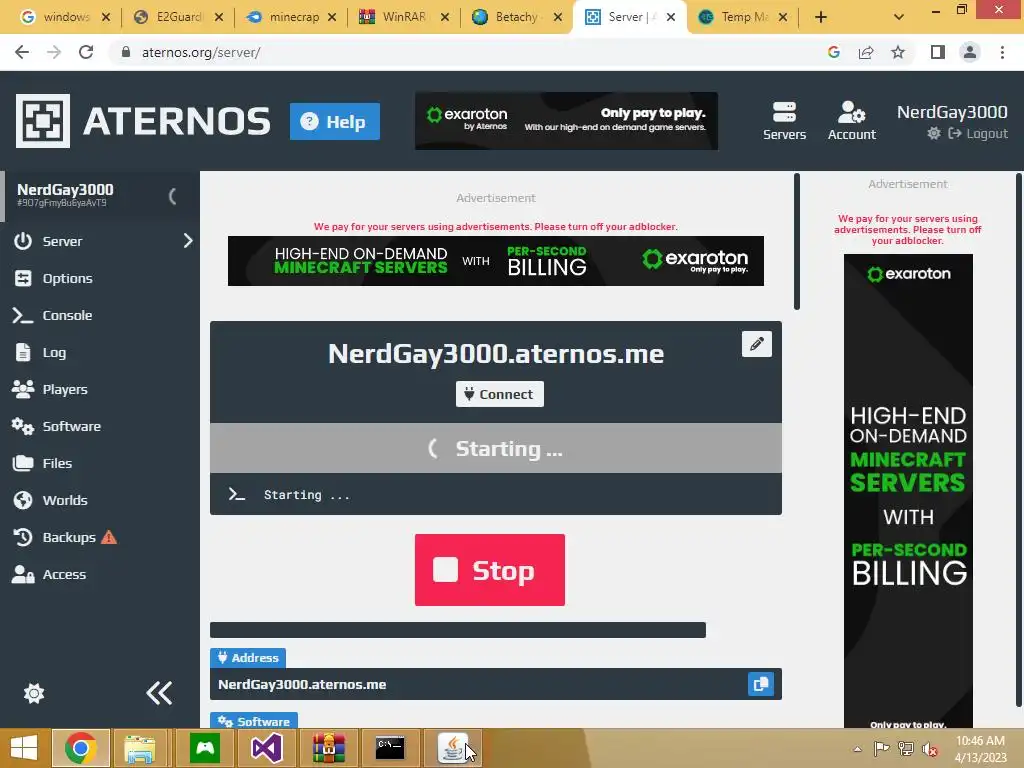This screenshot has width=1024, height=768.
Task: Click the exaroton vertical sidebar ad
Action: point(908,491)
